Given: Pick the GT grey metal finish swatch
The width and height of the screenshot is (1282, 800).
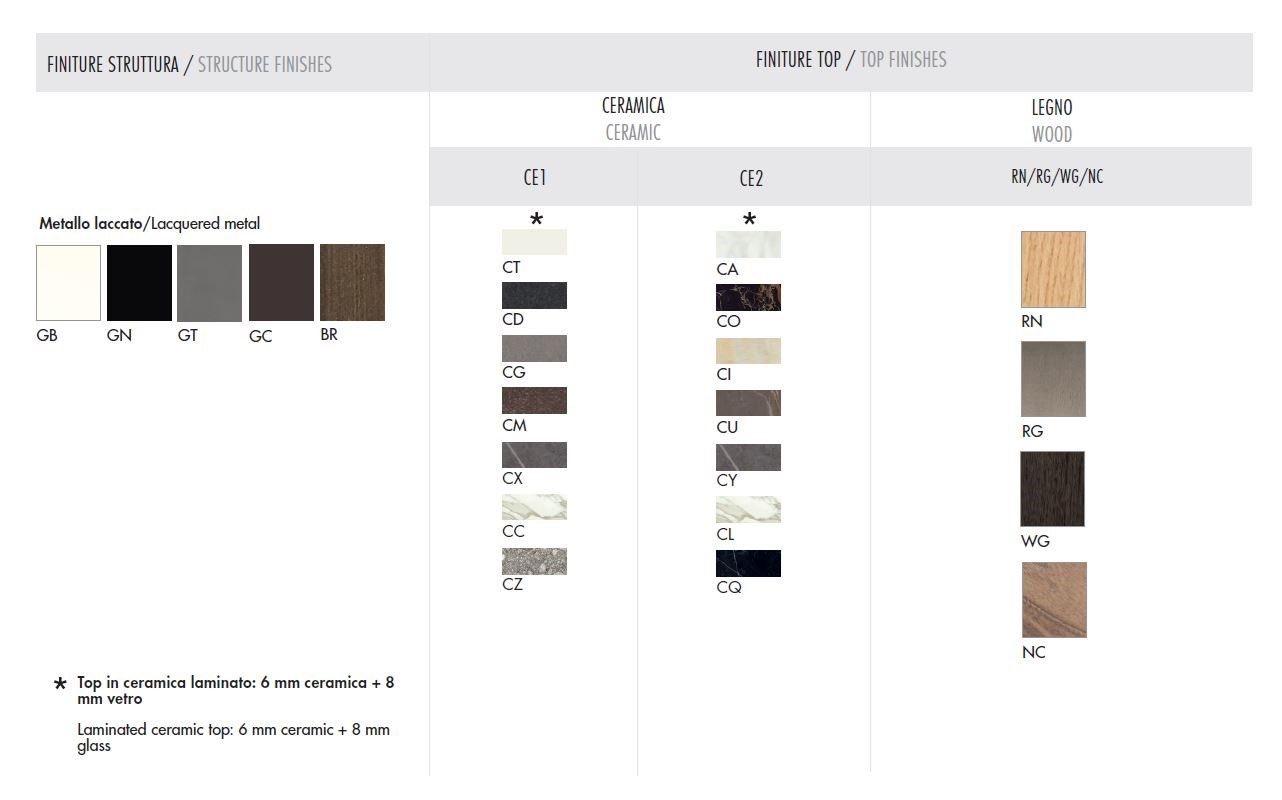Looking at the screenshot, I should pos(210,283).
